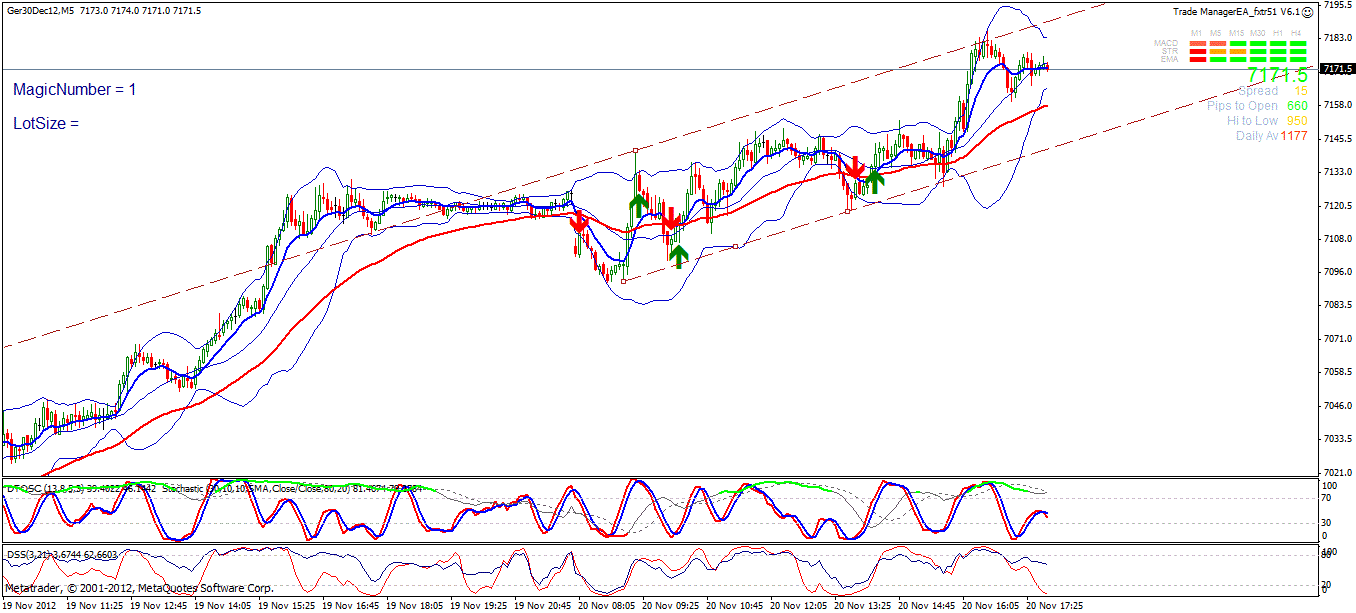
Task: Select the red down-arrow sell signal near 20 Nov 08:05
Action: pos(579,221)
